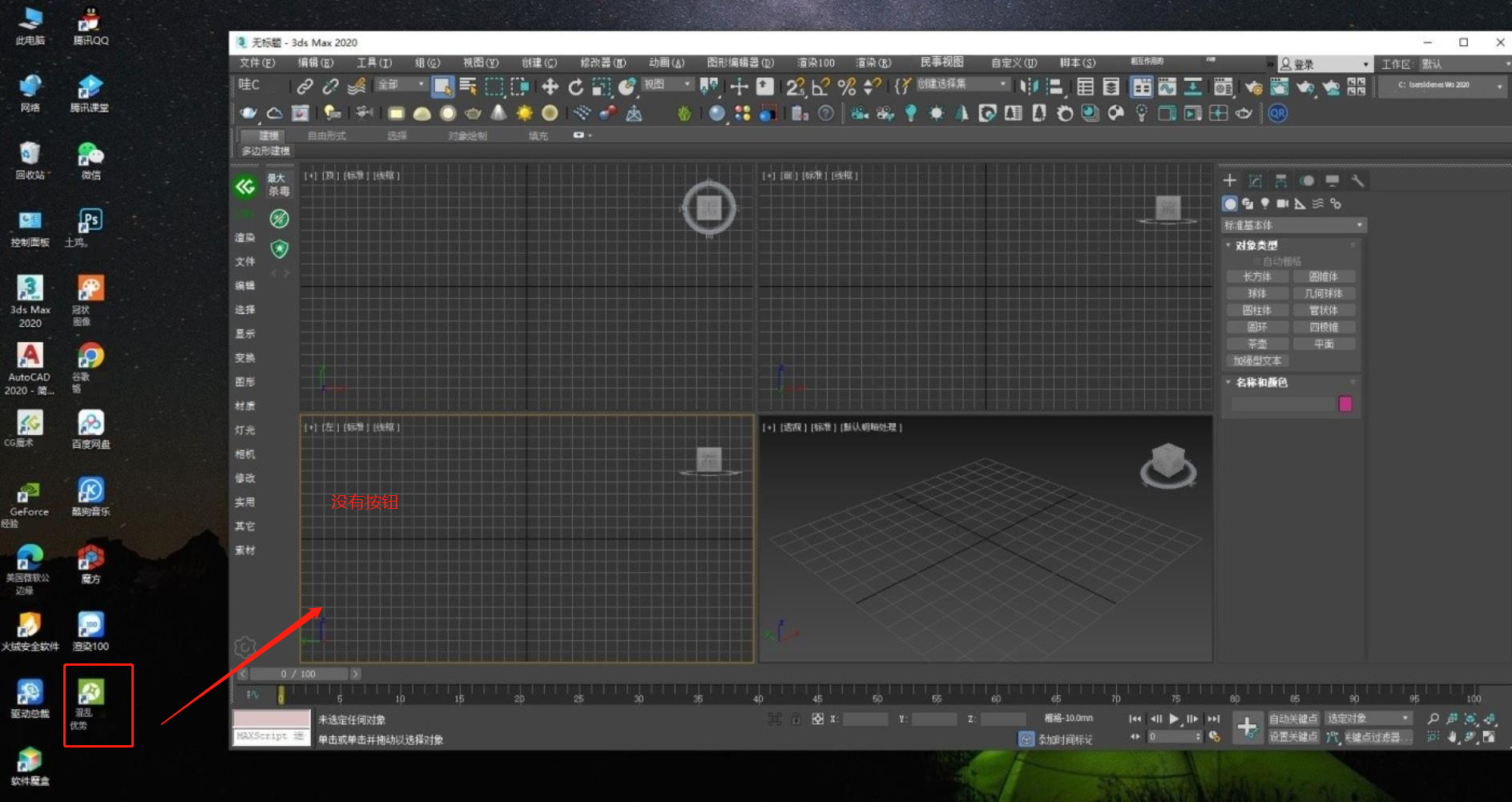Choose the Rectangular Selection Region icon
1512x802 pixels.
click(494, 87)
